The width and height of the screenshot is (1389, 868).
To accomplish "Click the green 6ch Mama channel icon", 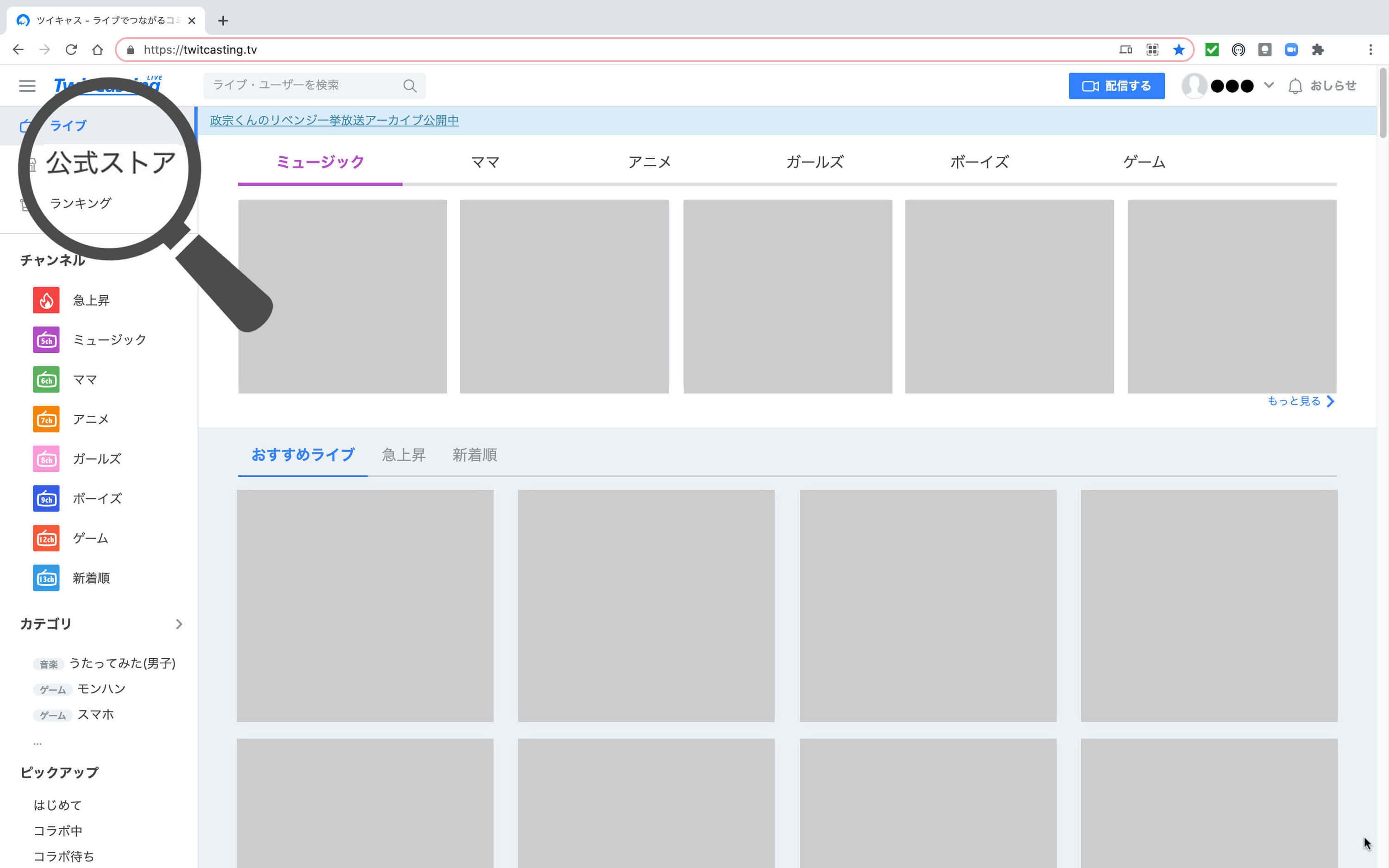I will tap(46, 380).
